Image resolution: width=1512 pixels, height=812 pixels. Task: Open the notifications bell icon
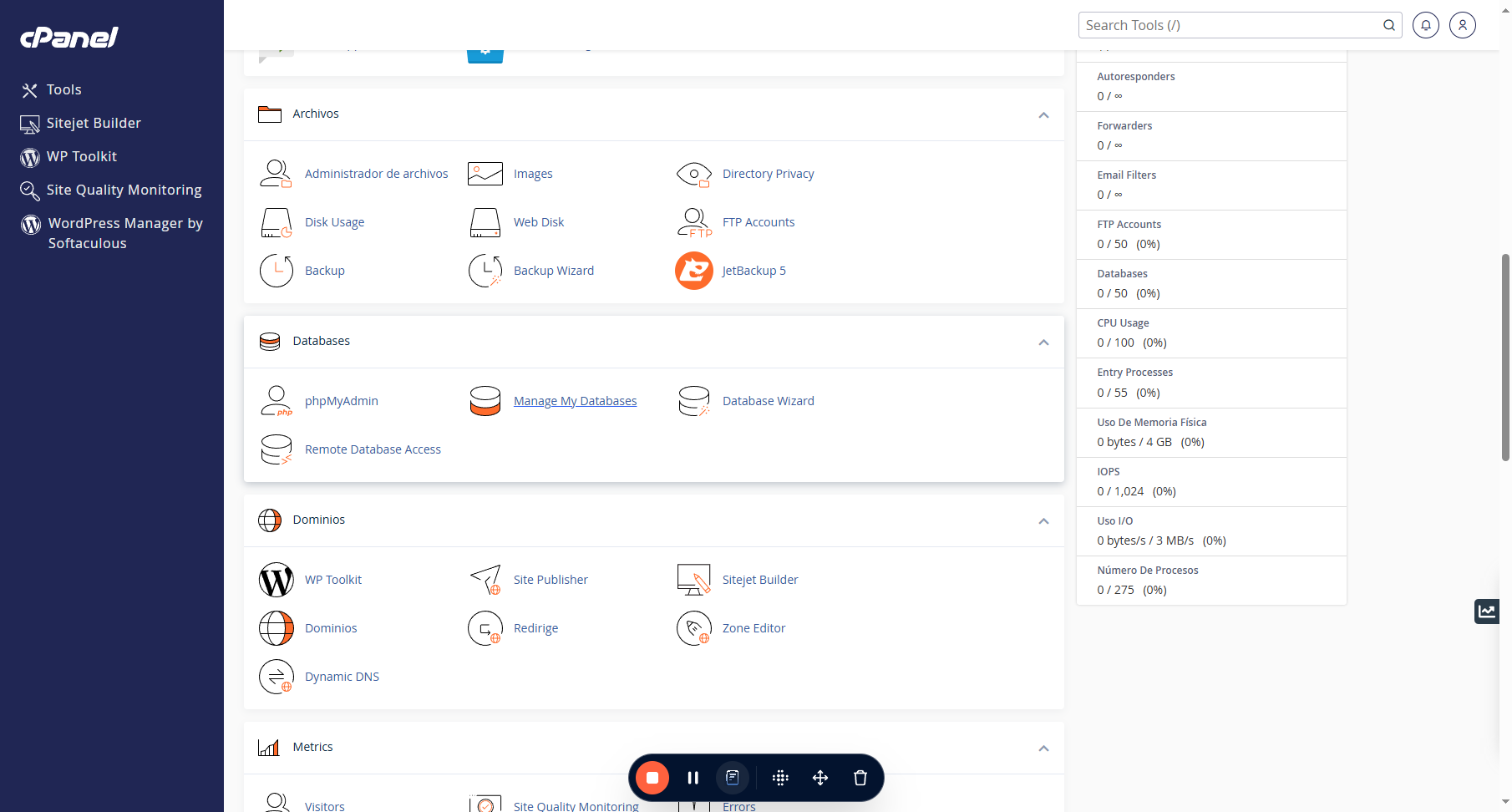point(1426,25)
